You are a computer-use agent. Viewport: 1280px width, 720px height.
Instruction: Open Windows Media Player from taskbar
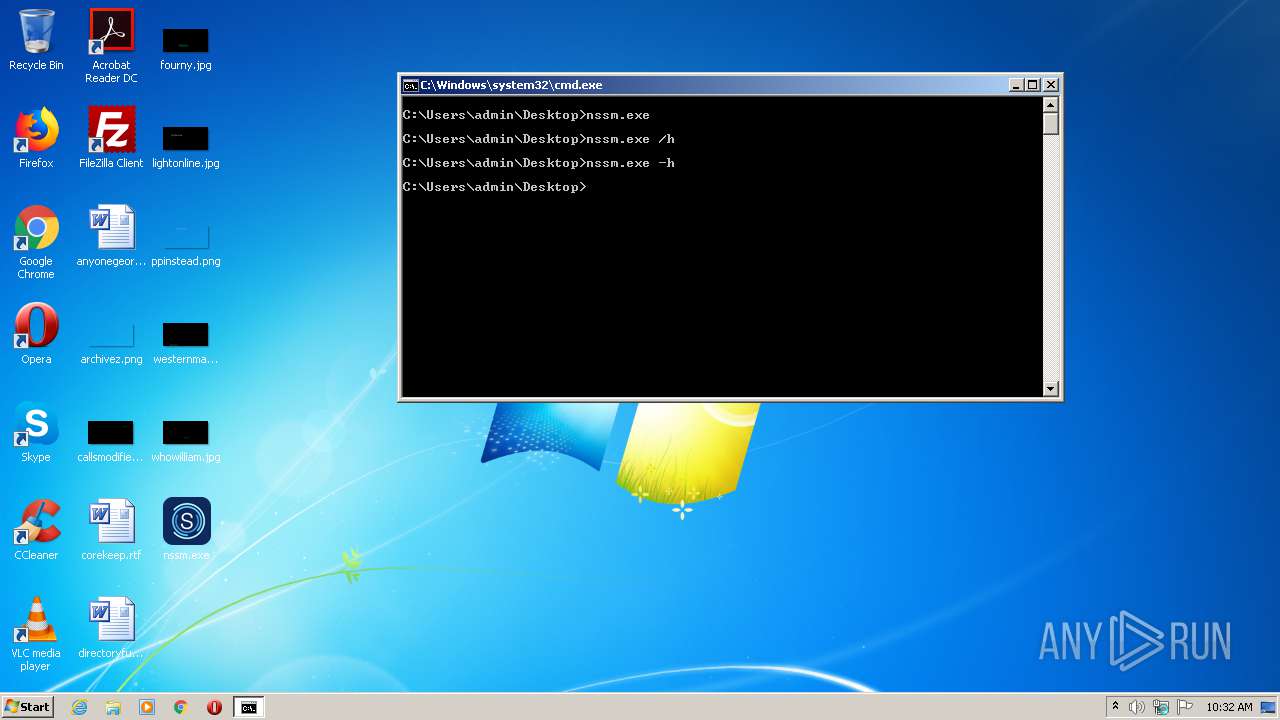coord(147,707)
